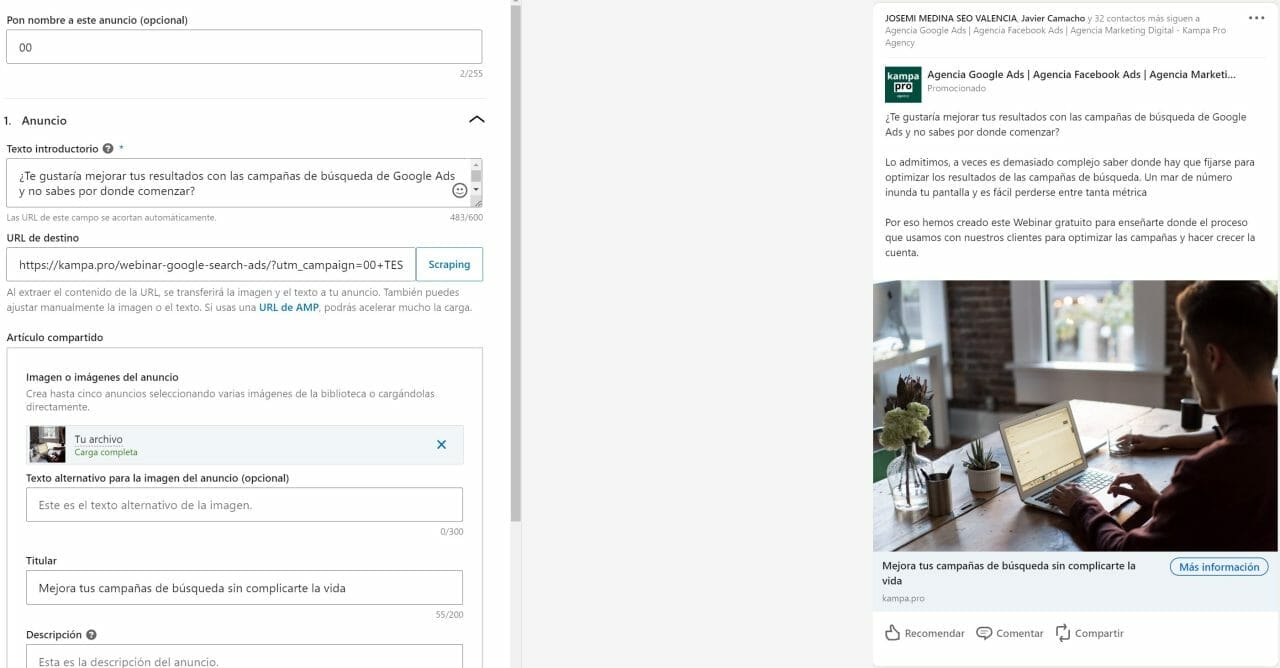Click the alt text field for the ad image

click(x=245, y=504)
